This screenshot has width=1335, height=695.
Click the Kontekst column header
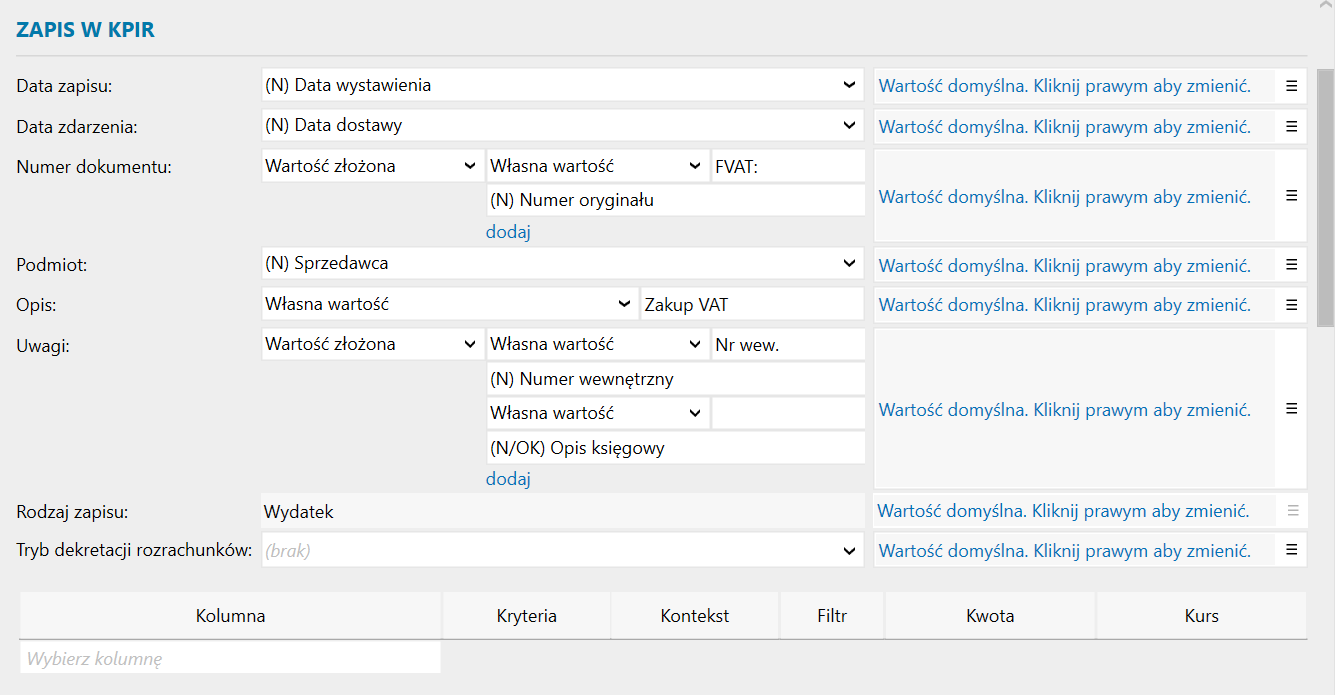695,615
